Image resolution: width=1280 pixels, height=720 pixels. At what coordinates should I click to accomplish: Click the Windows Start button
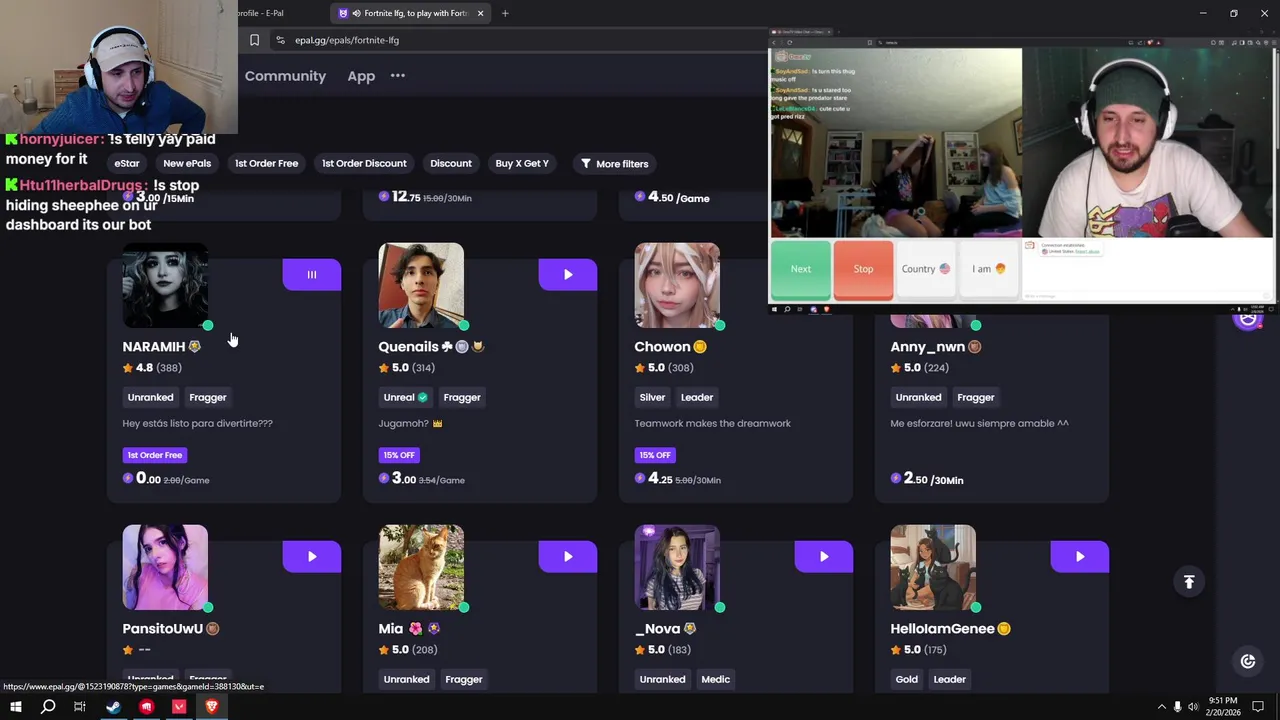[x=15, y=707]
